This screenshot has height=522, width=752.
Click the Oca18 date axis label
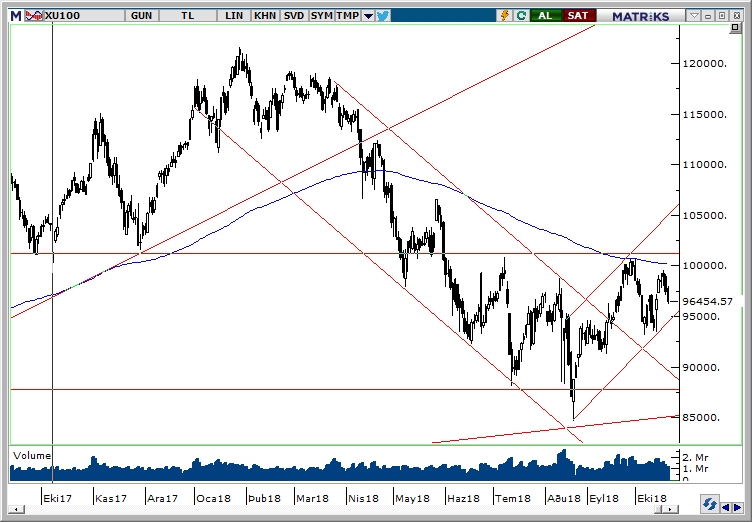pyautogui.click(x=213, y=498)
